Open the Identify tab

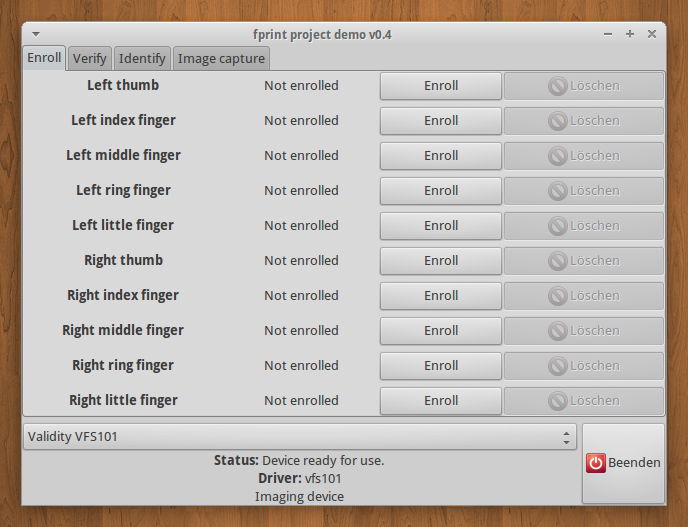pyautogui.click(x=142, y=59)
